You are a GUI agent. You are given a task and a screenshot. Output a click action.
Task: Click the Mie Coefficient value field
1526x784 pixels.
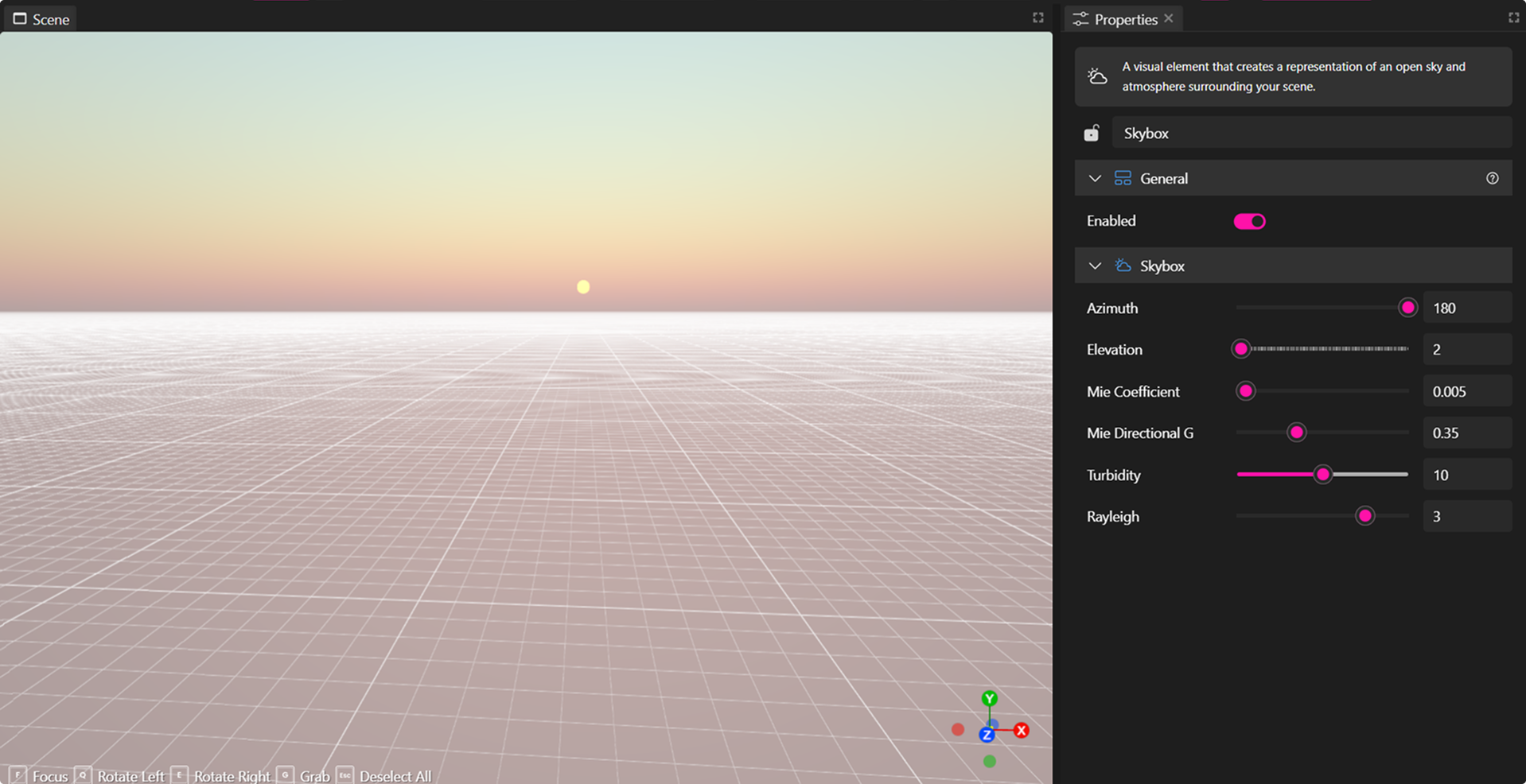point(1466,390)
